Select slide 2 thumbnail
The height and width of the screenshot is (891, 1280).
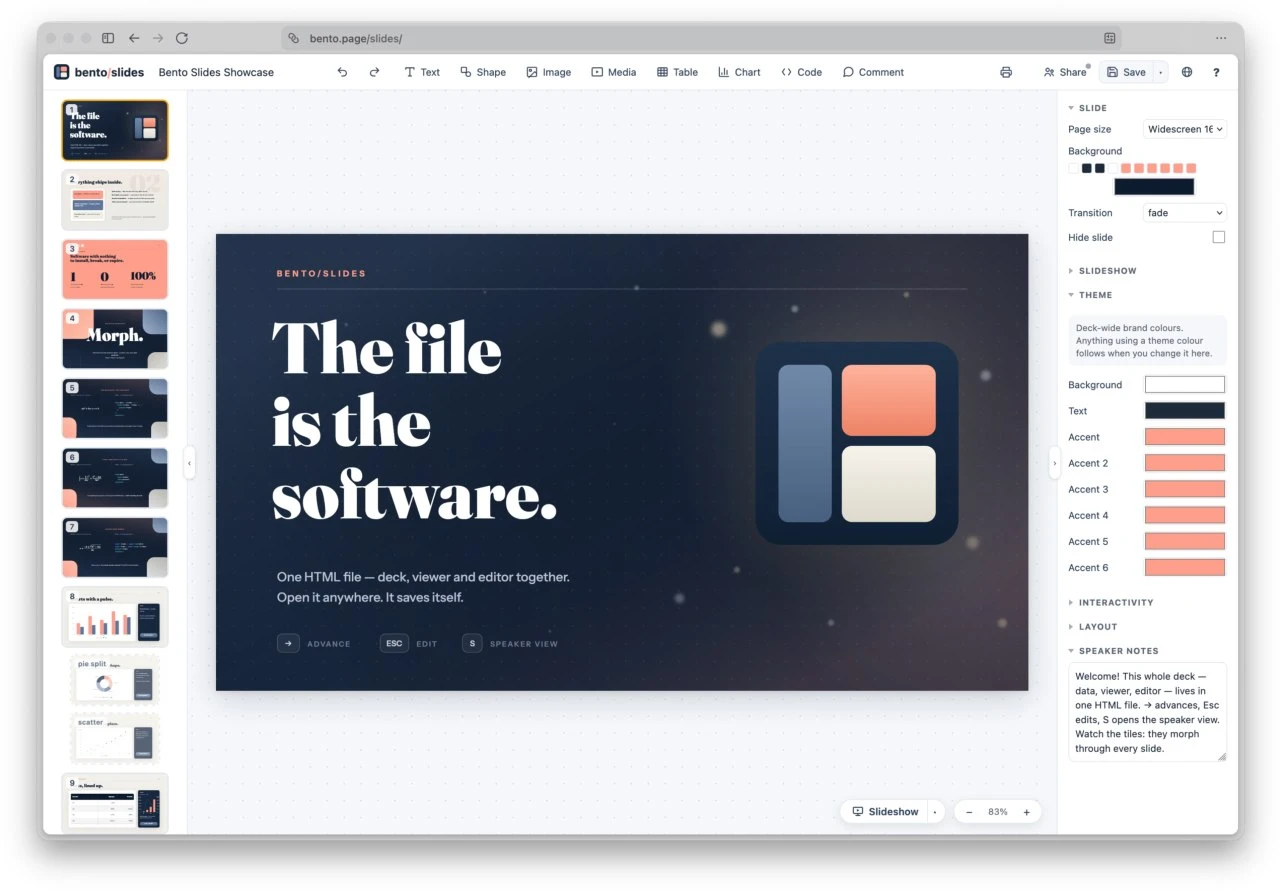coord(115,199)
